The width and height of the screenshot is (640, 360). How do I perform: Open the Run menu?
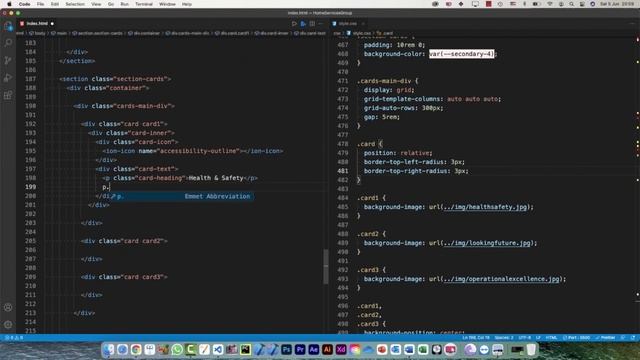(x=124, y=4)
